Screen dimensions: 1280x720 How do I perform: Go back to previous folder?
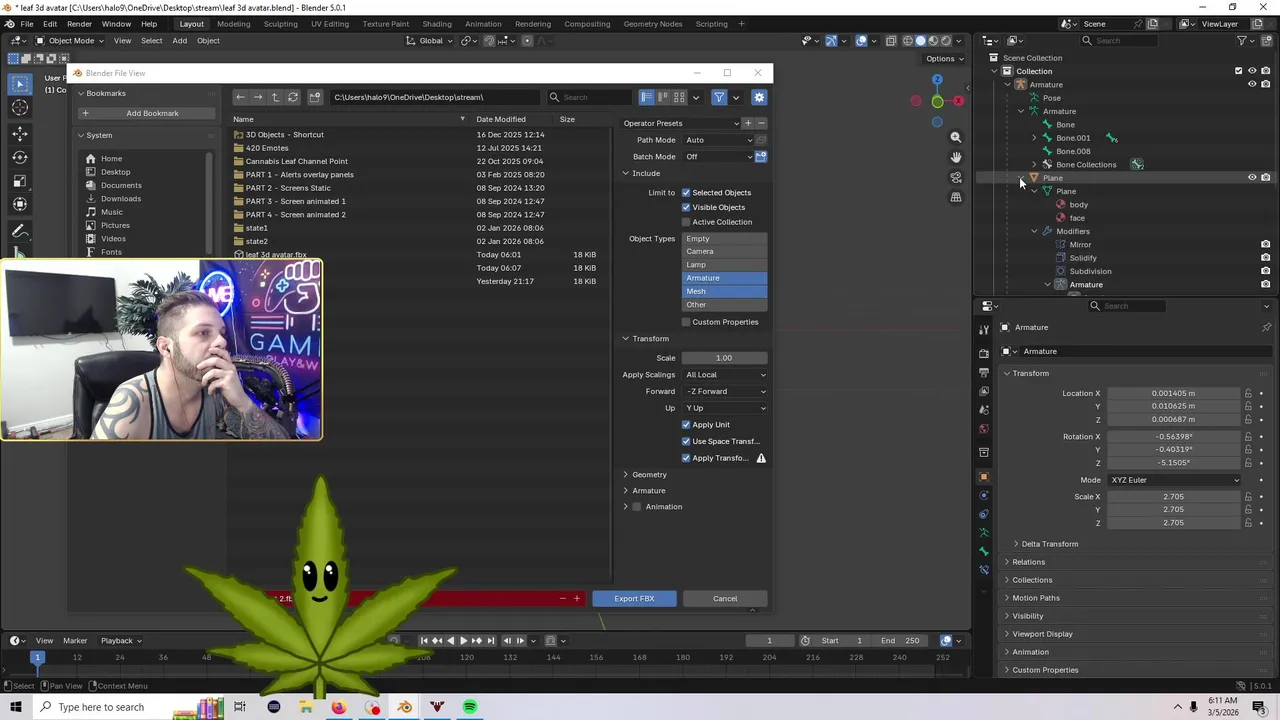tap(240, 97)
